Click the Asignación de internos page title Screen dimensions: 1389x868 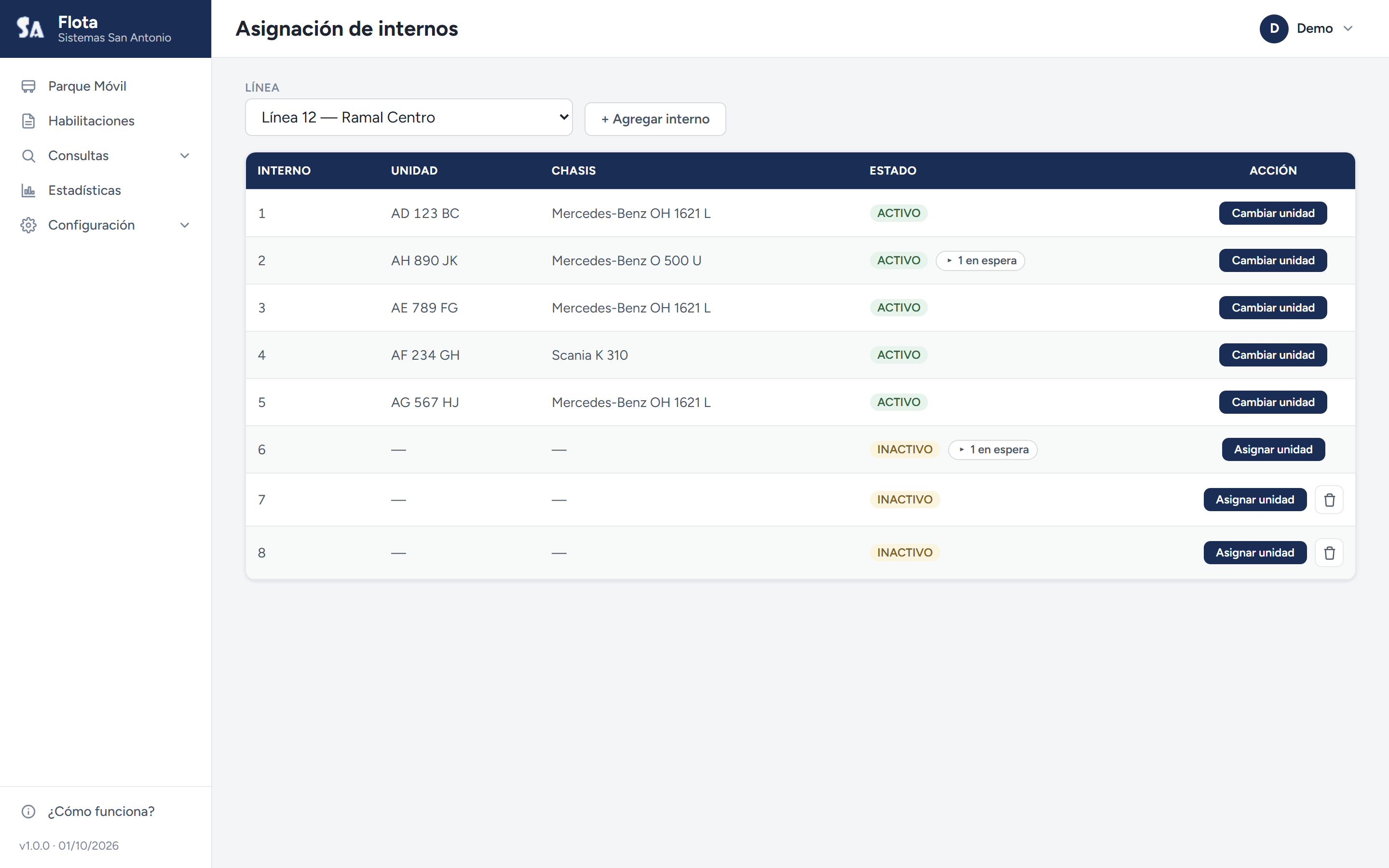click(347, 29)
